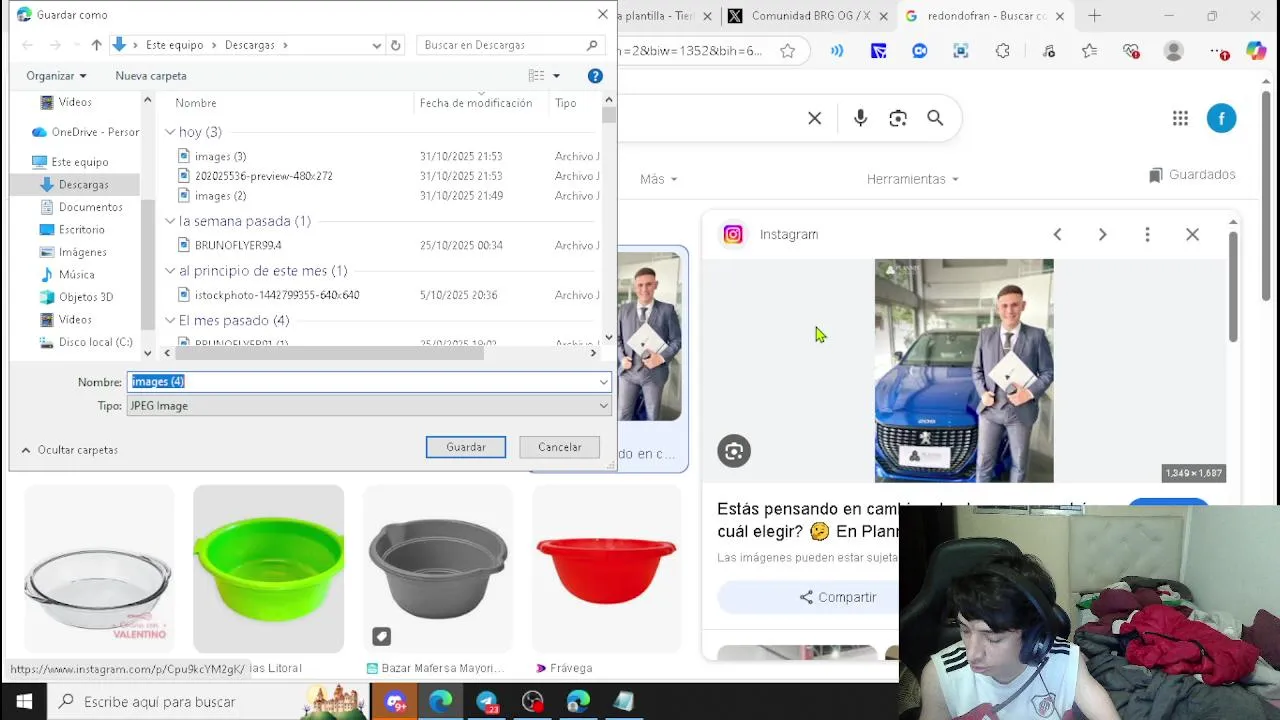This screenshot has width=1280, height=720.
Task: Open the three-dot options in the image preview
Action: 1147,234
